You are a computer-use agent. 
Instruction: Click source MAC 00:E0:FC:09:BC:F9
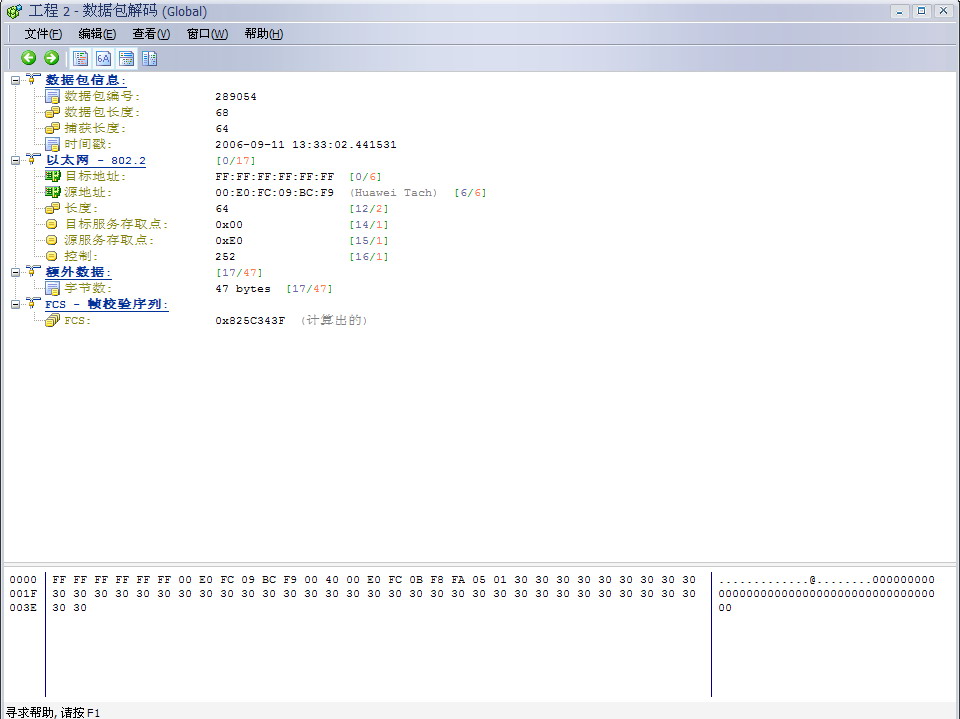tap(274, 192)
